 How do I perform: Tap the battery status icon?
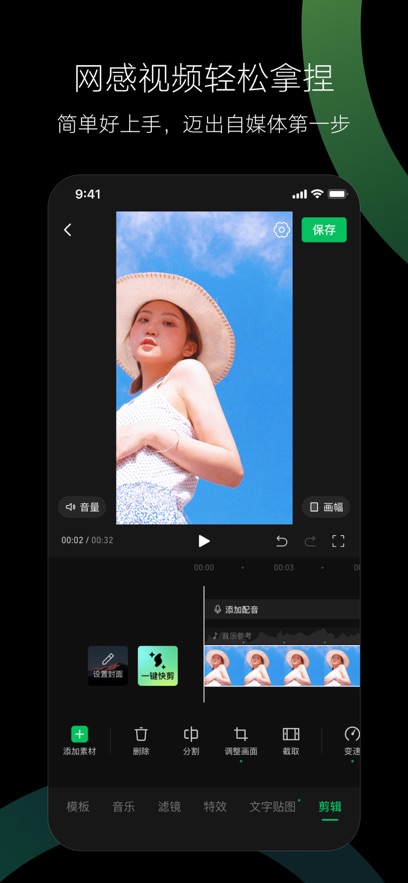pyautogui.click(x=338, y=194)
